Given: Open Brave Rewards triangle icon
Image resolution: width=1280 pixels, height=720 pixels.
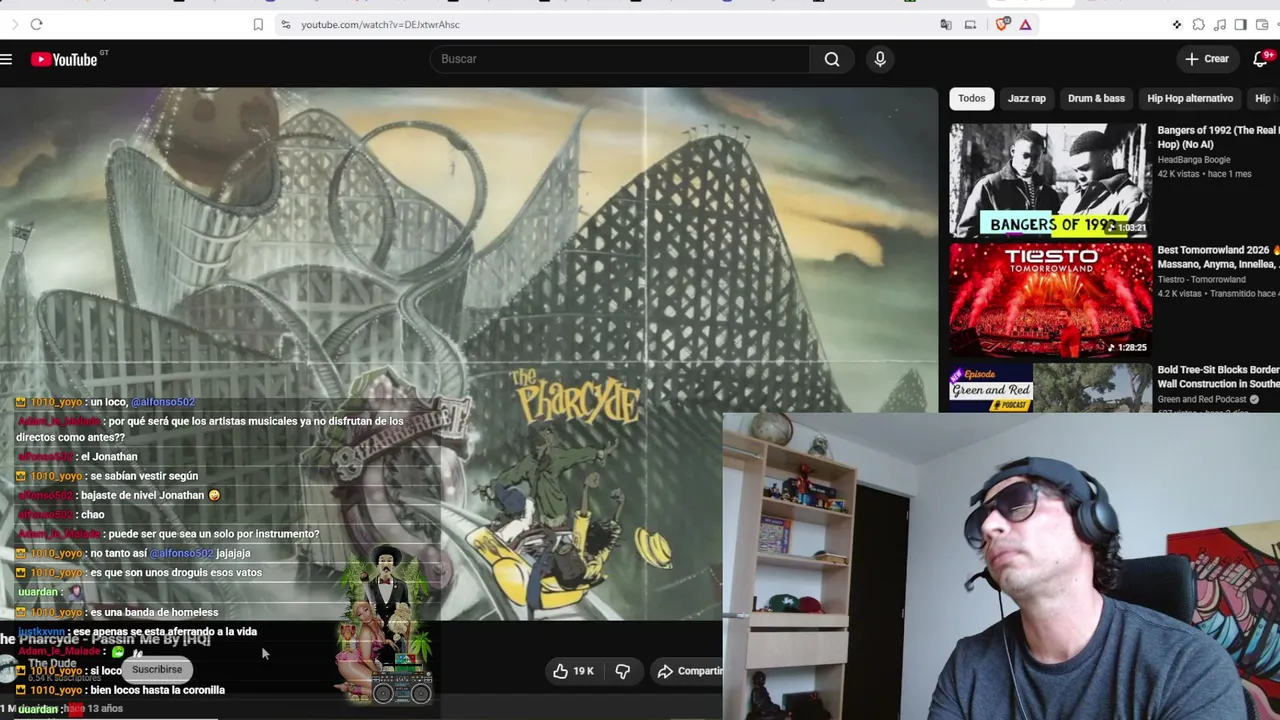Looking at the screenshot, I should (x=1025, y=24).
